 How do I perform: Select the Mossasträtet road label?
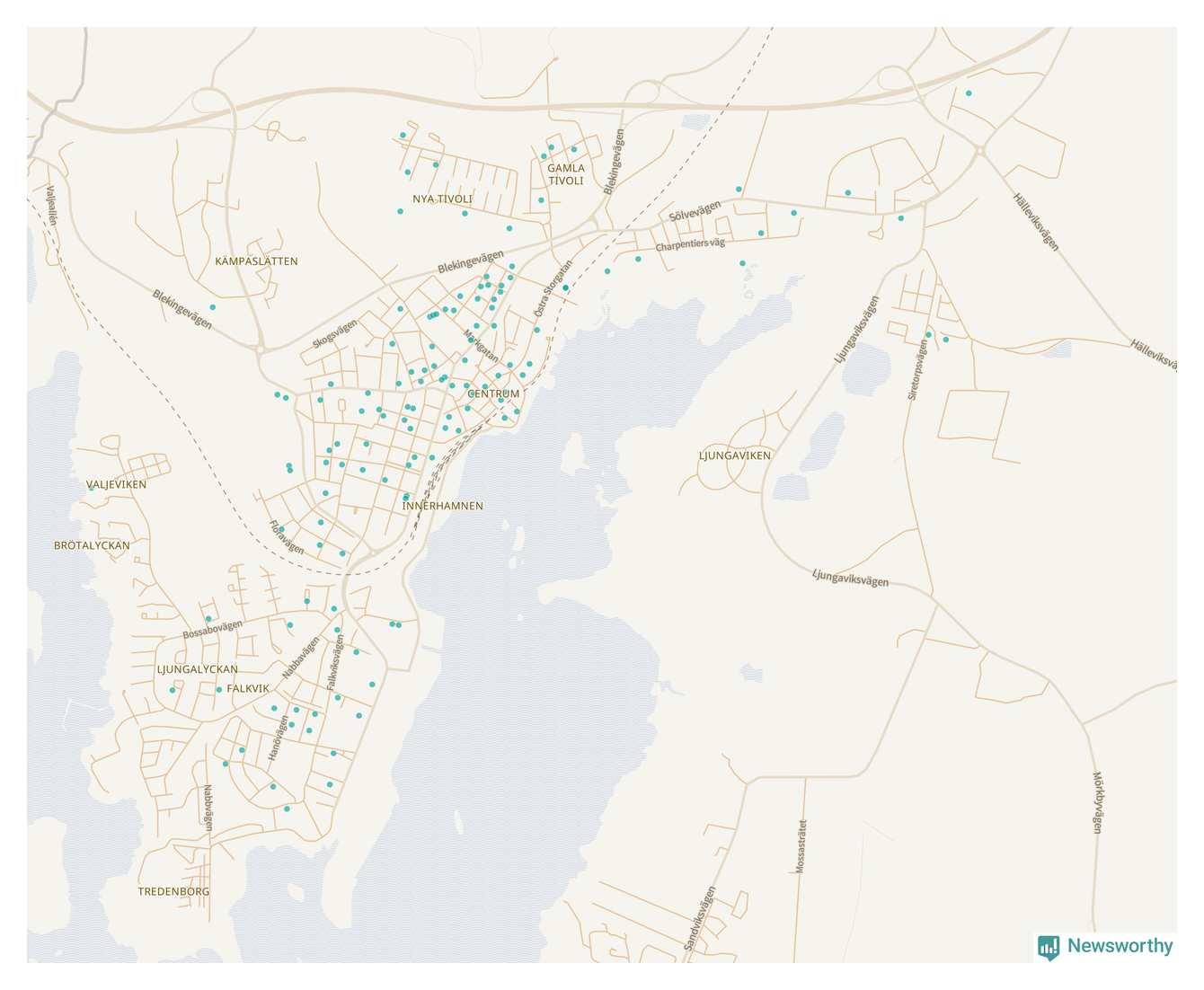click(801, 846)
